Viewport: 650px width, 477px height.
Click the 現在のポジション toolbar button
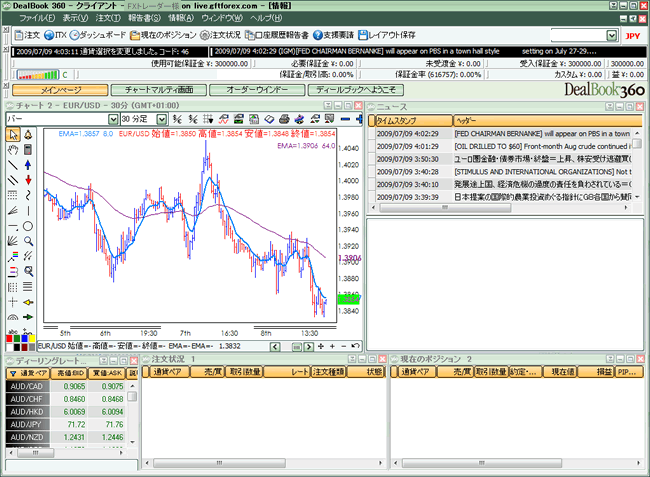[163, 35]
